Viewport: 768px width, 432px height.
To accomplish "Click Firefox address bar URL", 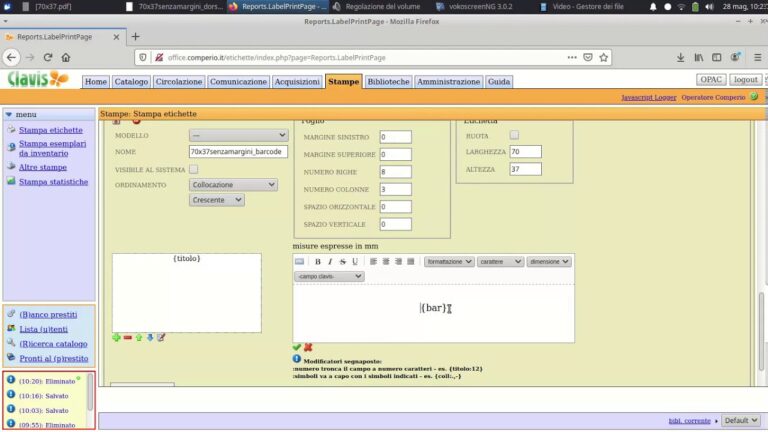I will click(x=277, y=58).
